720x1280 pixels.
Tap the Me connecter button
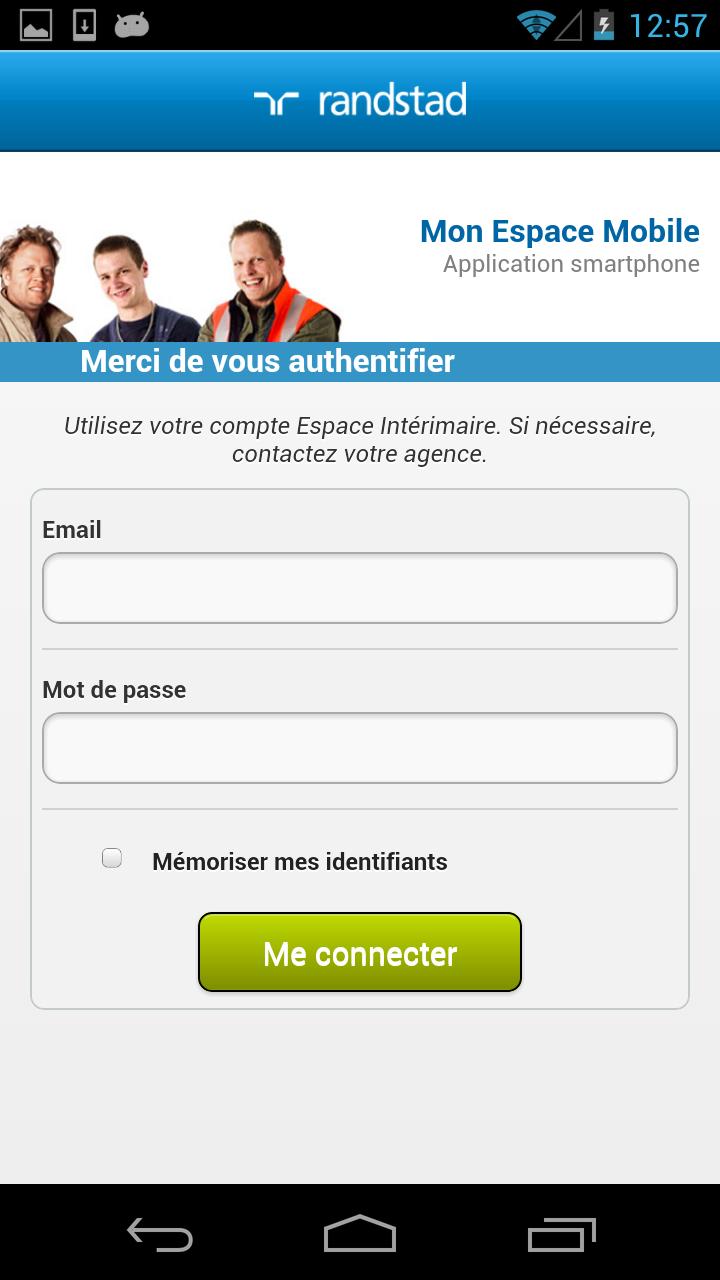click(x=359, y=952)
